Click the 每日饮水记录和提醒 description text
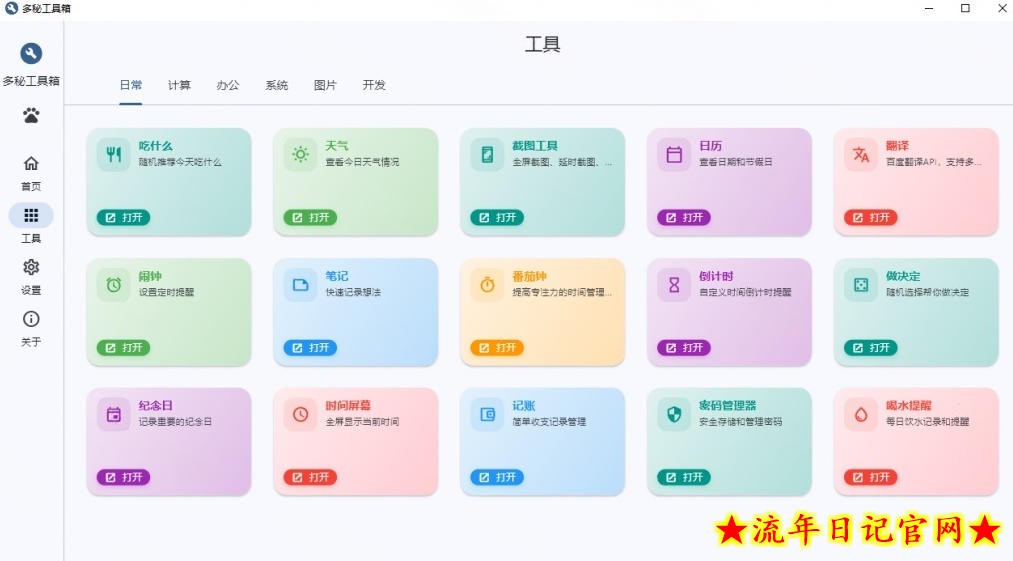This screenshot has height=561, width=1013. (928, 422)
